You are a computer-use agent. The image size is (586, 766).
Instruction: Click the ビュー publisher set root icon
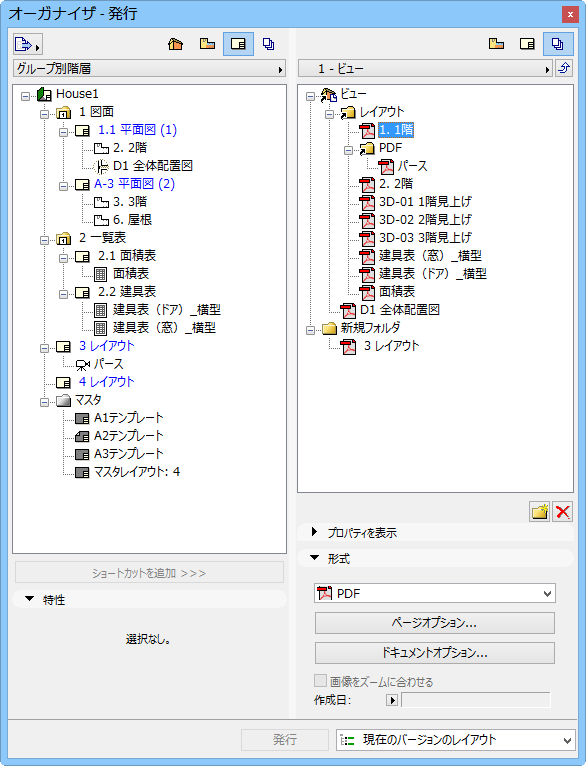tap(328, 94)
